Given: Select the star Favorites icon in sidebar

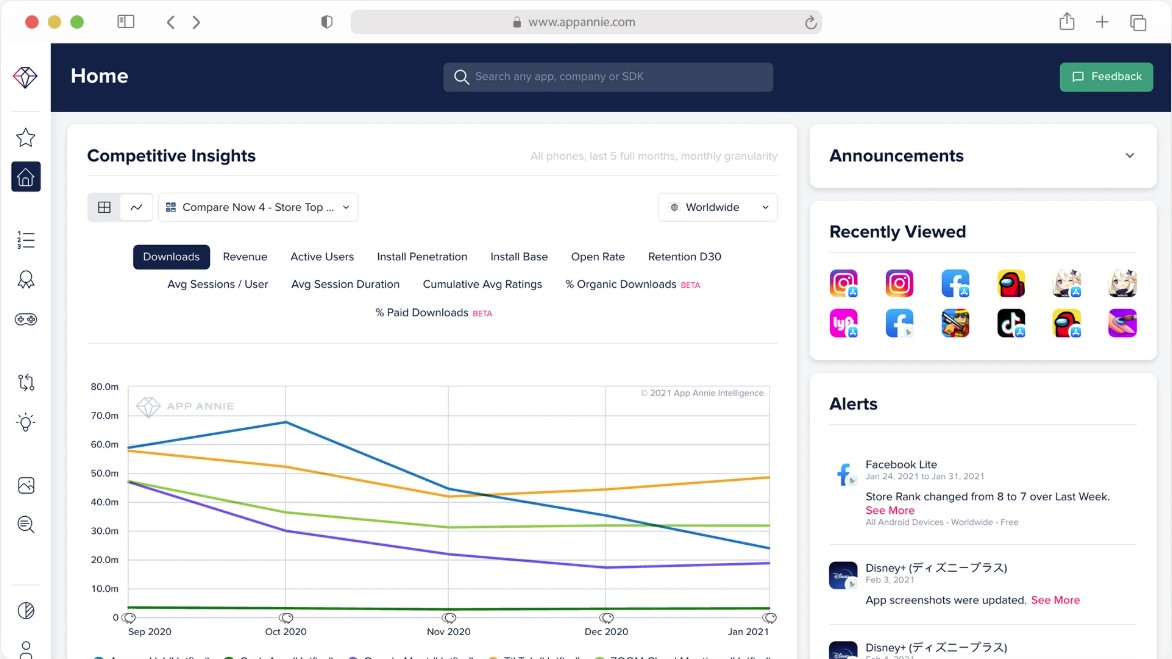Looking at the screenshot, I should (x=26, y=136).
